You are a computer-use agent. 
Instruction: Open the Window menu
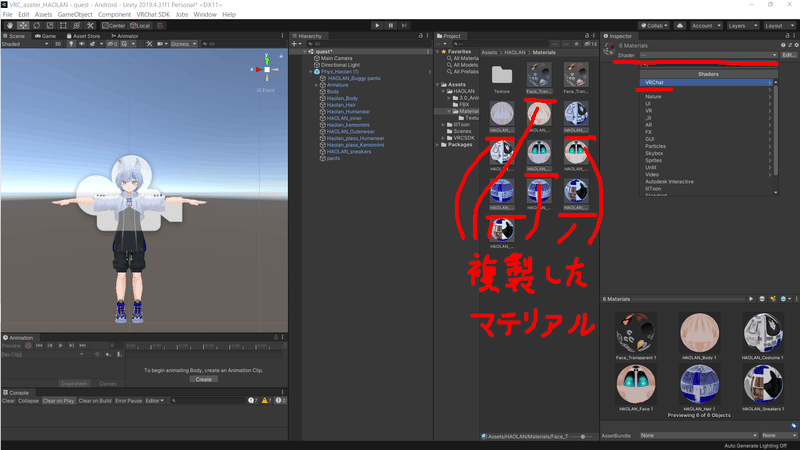point(205,14)
